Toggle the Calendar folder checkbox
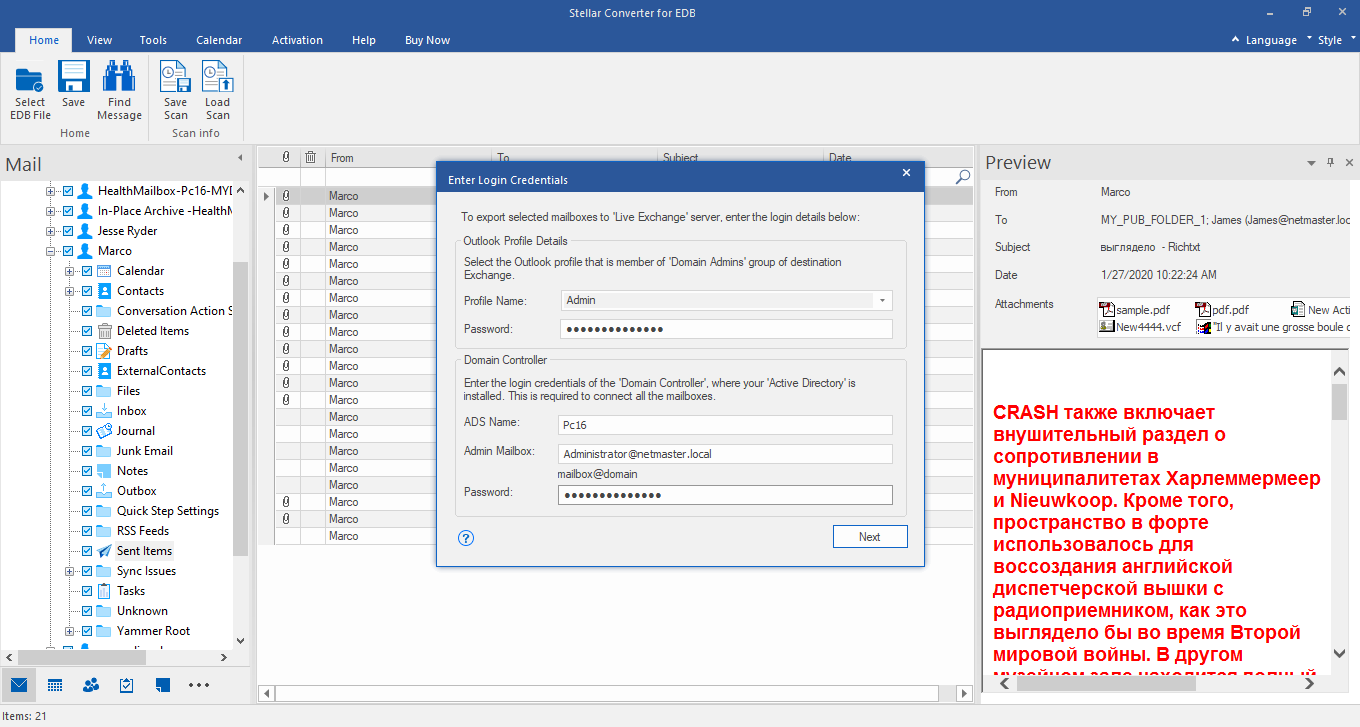The image size is (1360, 727). click(x=87, y=271)
